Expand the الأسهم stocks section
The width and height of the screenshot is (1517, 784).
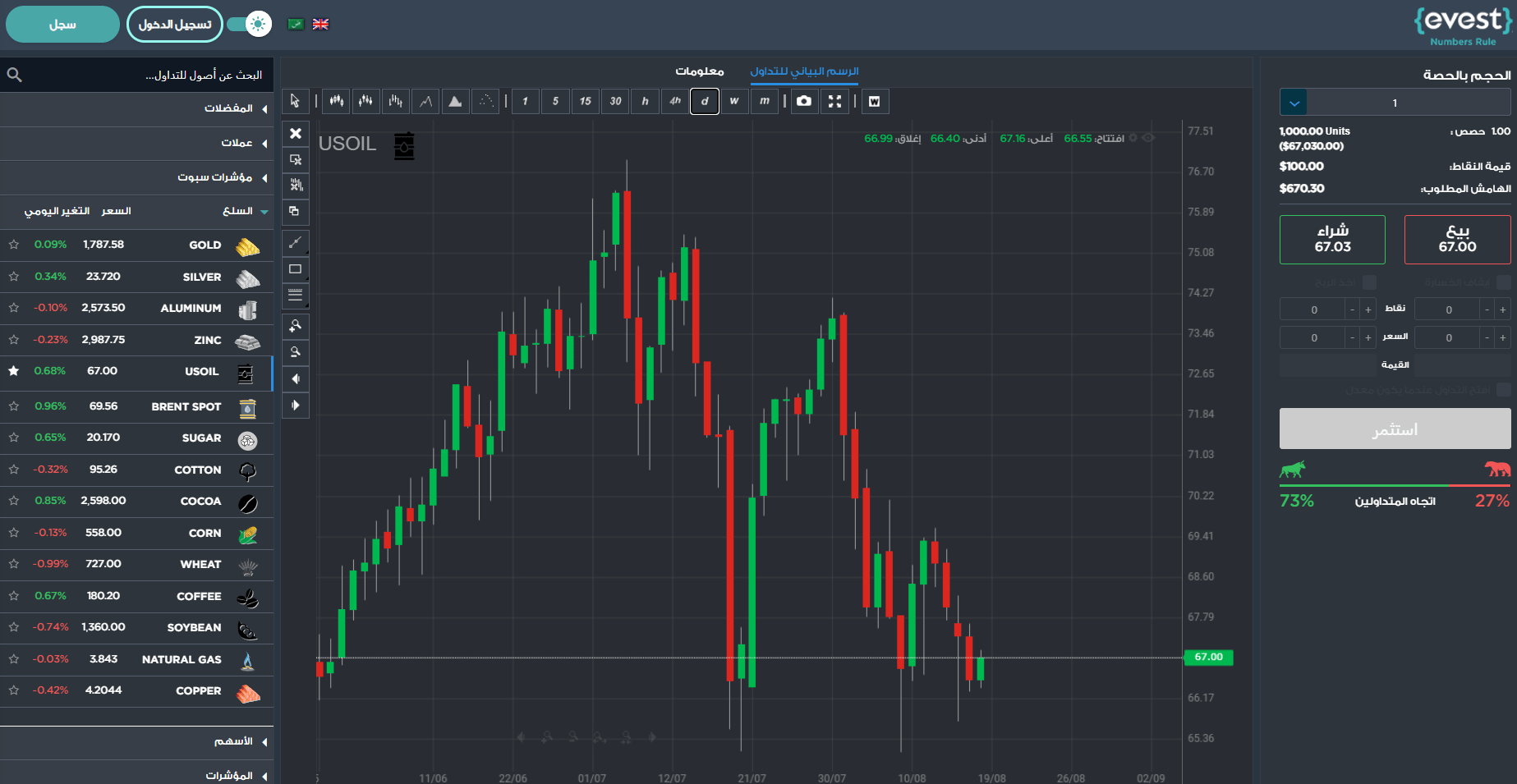[x=136, y=741]
